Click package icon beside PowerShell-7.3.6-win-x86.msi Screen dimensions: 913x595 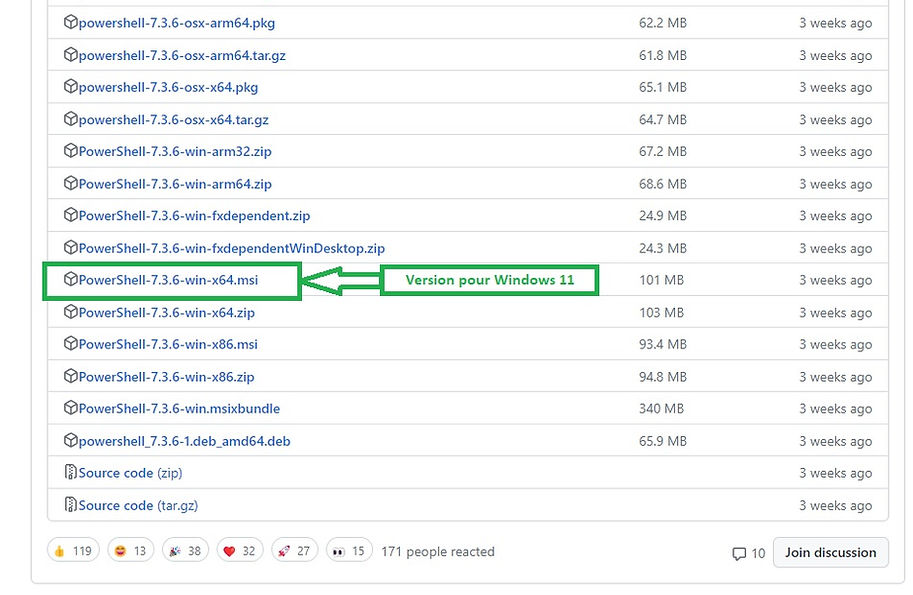pos(70,344)
